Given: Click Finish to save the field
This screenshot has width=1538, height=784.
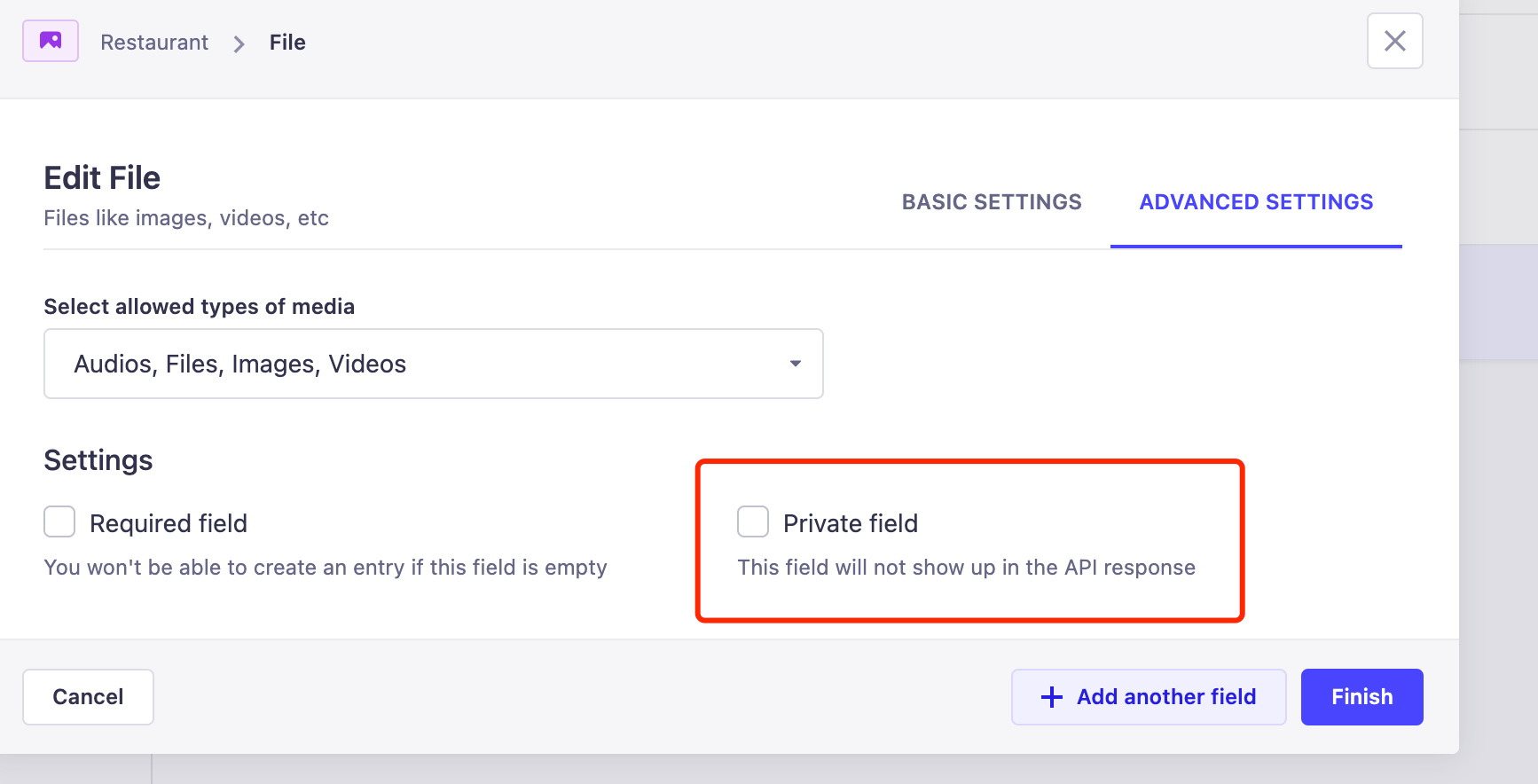Looking at the screenshot, I should tap(1361, 697).
